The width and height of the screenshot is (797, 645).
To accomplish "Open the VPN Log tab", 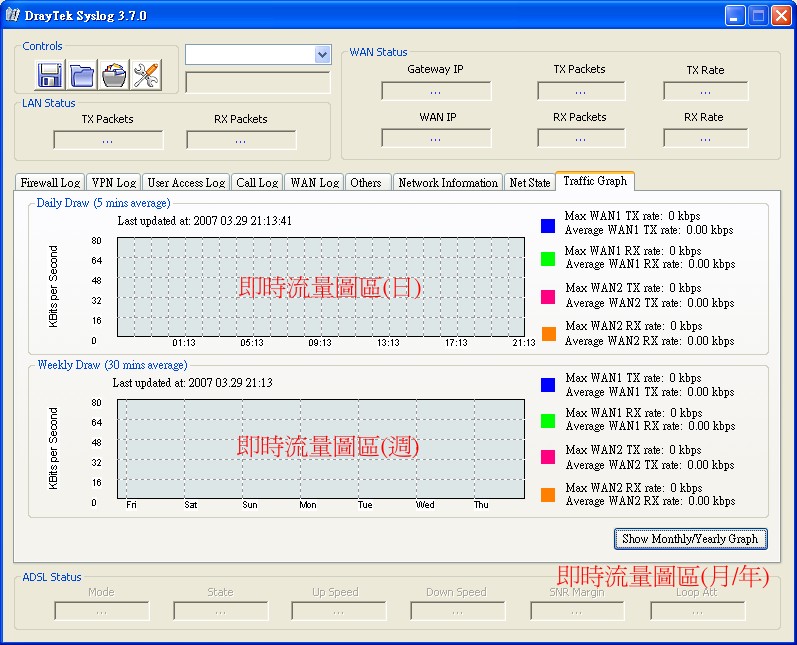I will (x=114, y=182).
